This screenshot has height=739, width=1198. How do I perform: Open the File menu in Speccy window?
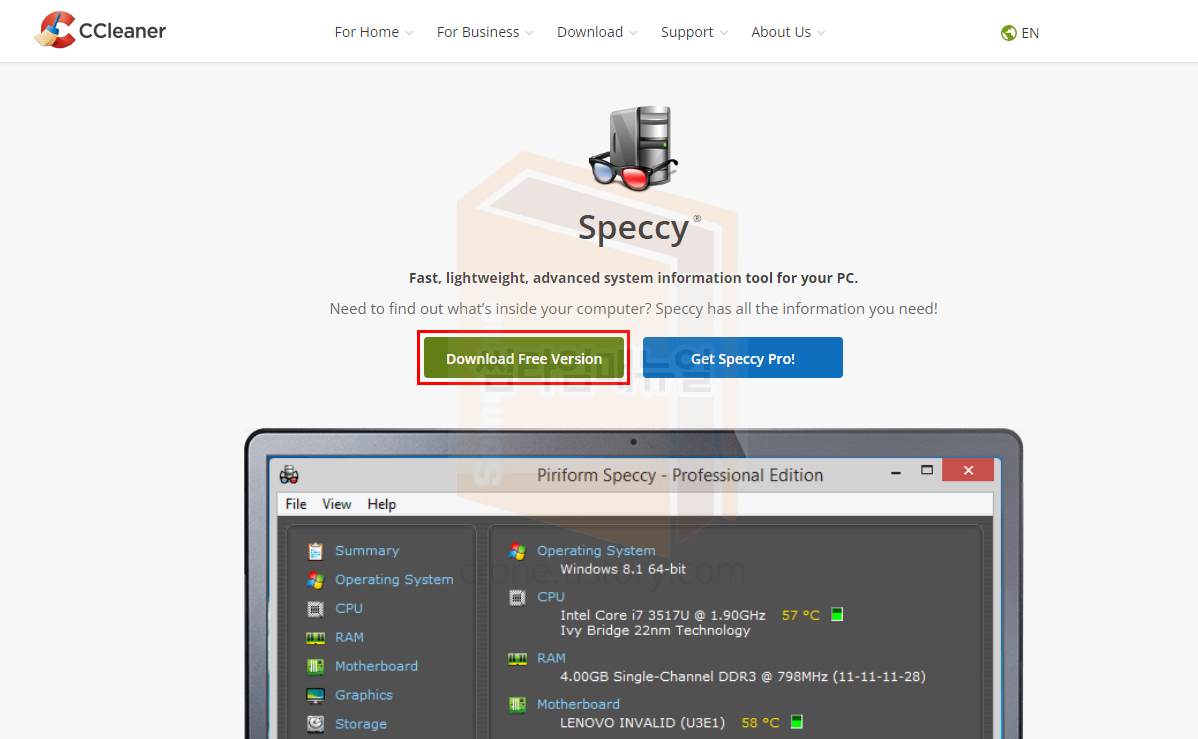296,504
